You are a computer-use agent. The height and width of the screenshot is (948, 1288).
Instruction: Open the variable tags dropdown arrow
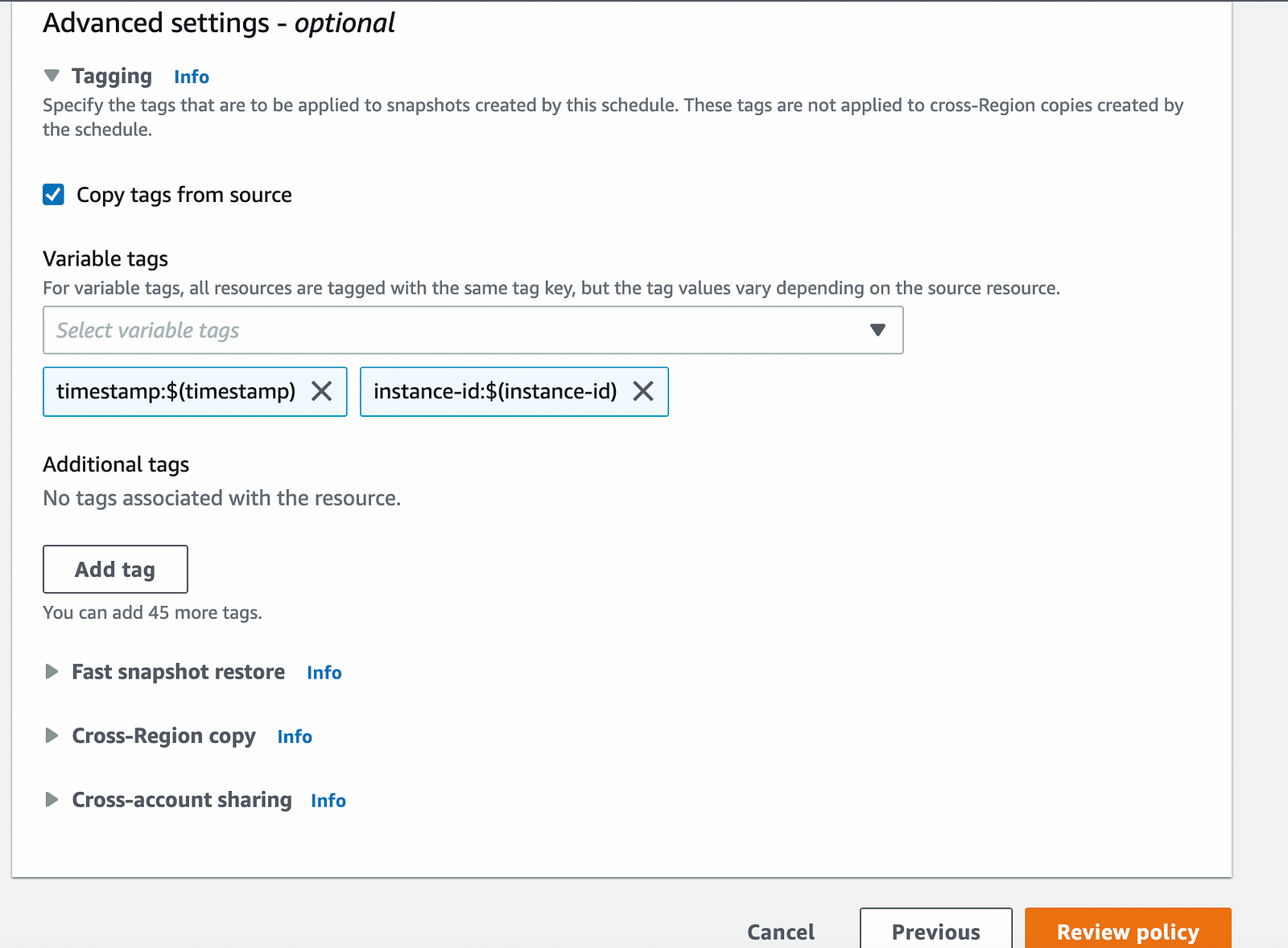(x=877, y=330)
